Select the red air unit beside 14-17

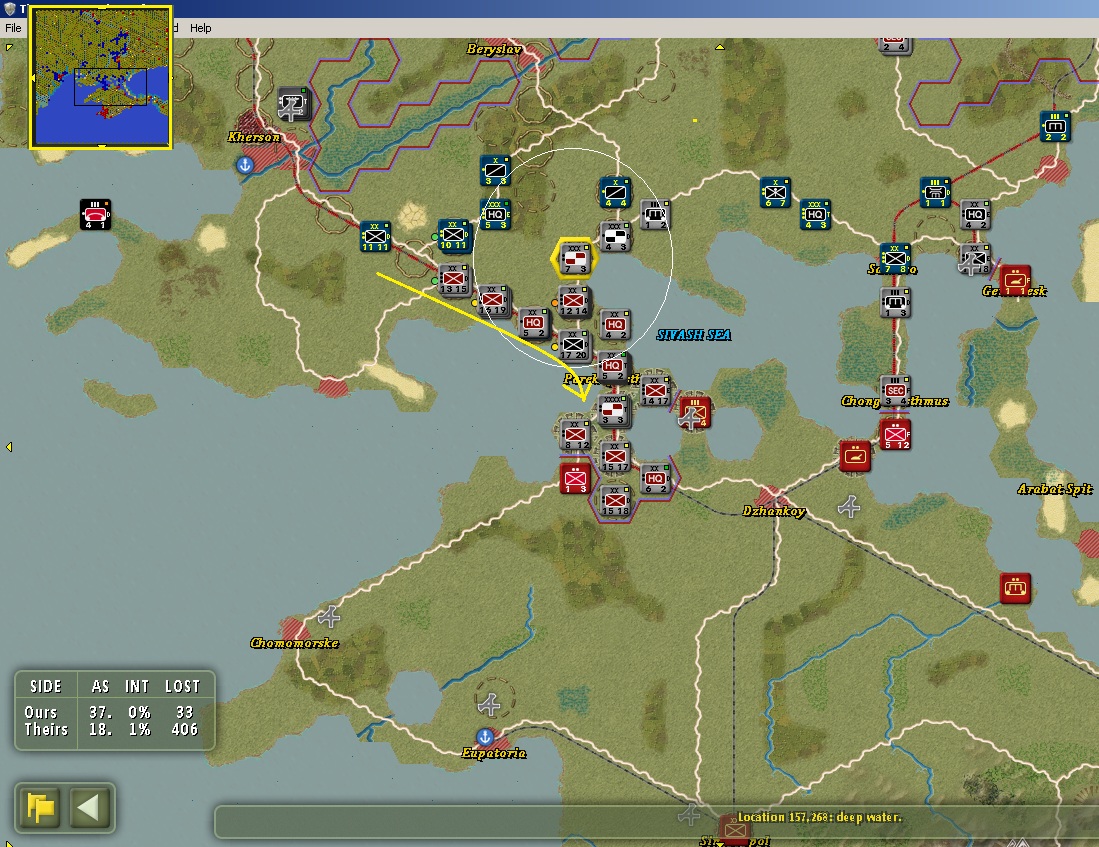[x=695, y=412]
